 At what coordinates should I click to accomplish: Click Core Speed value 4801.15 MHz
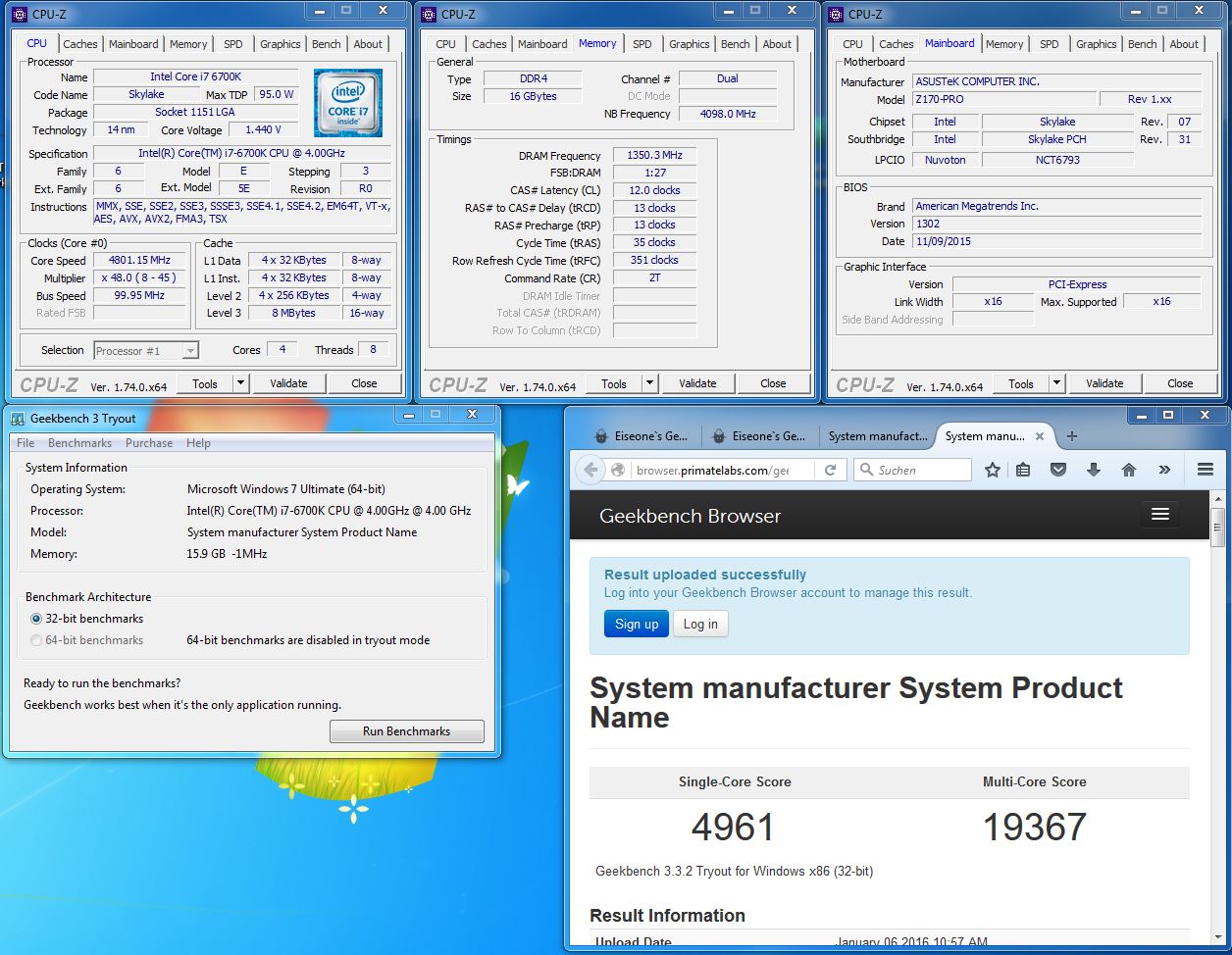140,260
